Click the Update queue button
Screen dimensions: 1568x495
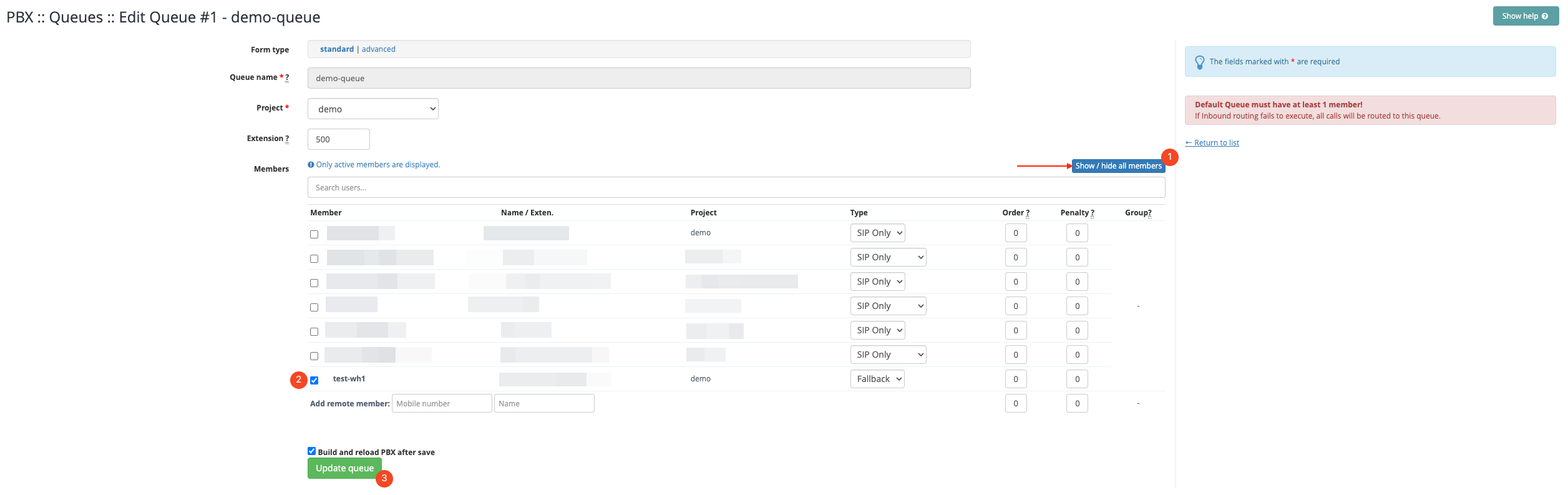click(344, 468)
